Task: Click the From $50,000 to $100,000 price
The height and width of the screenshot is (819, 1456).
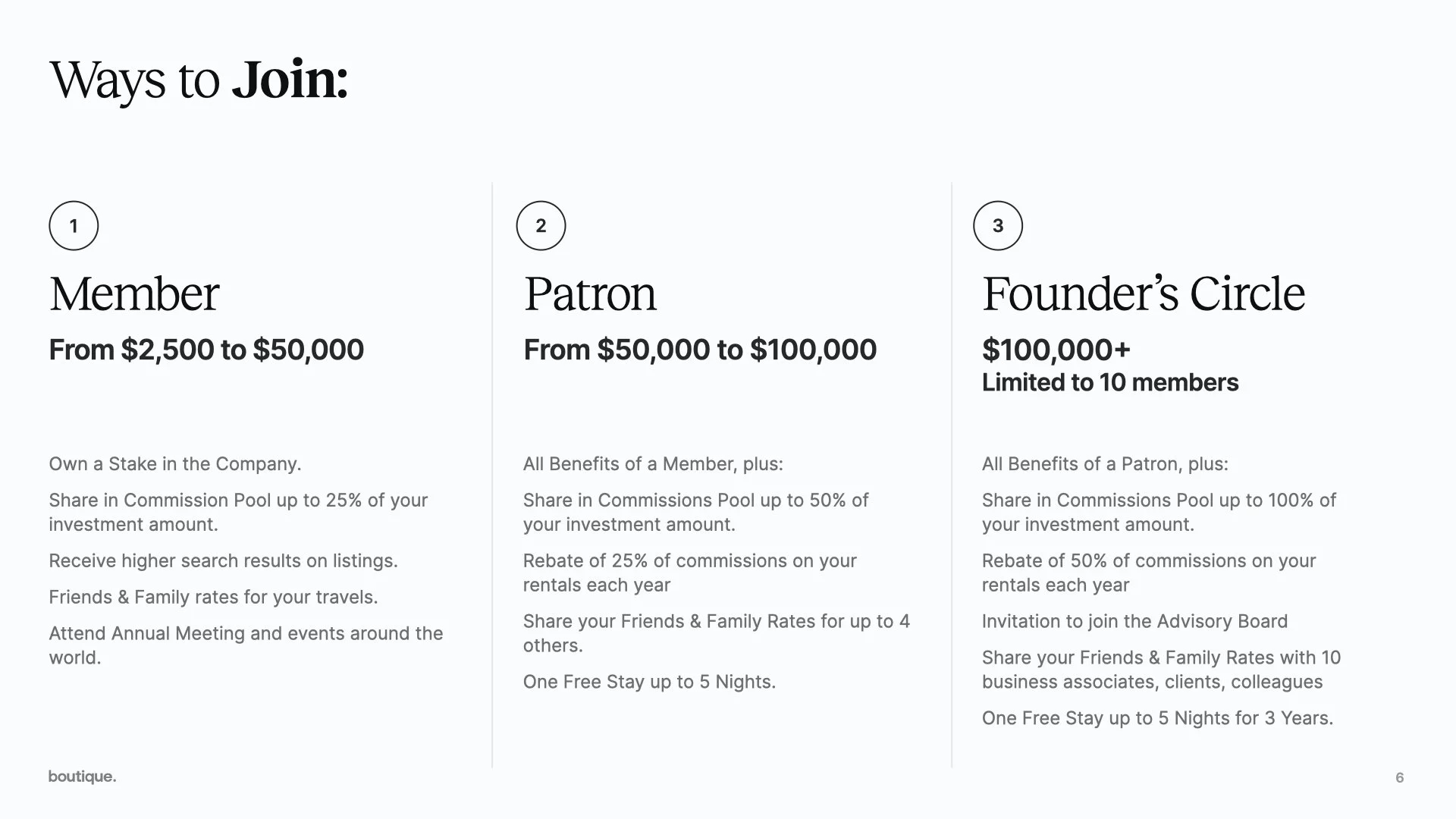Action: (700, 350)
